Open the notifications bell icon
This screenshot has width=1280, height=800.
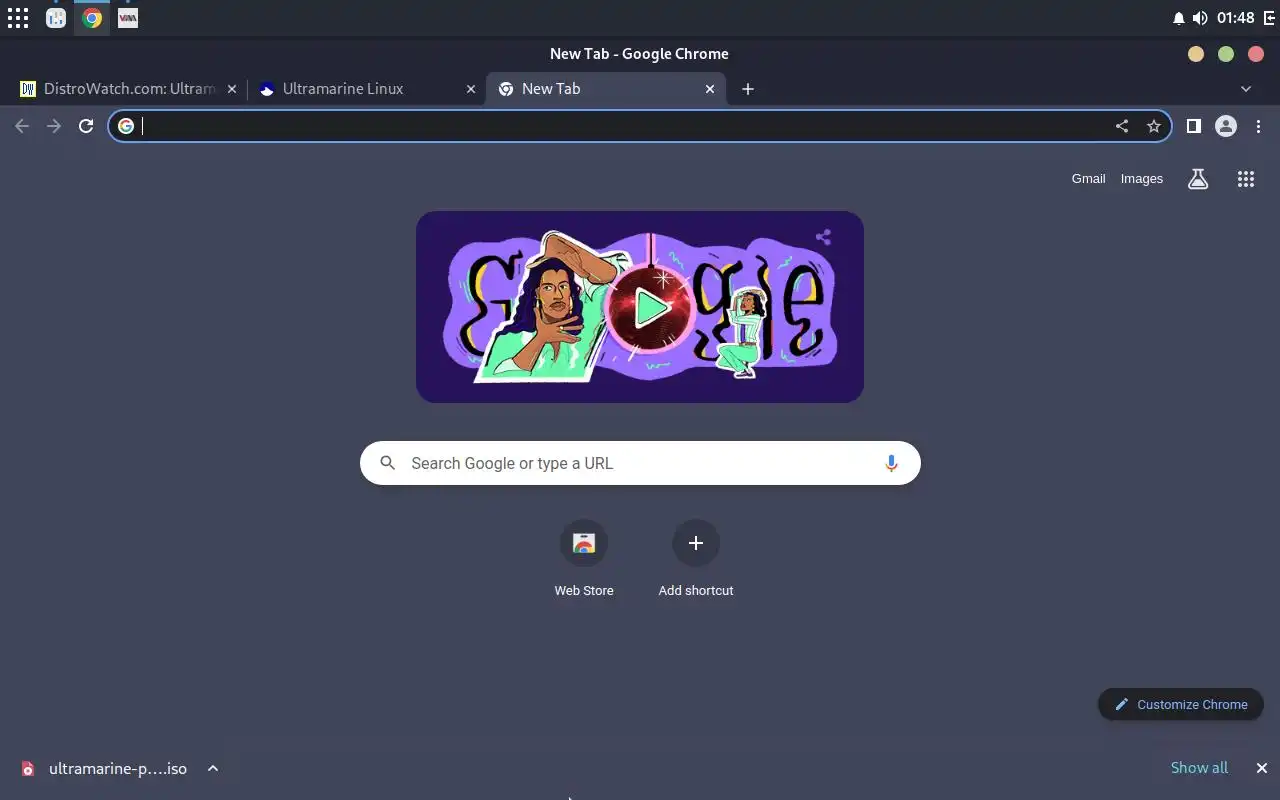(x=1178, y=18)
